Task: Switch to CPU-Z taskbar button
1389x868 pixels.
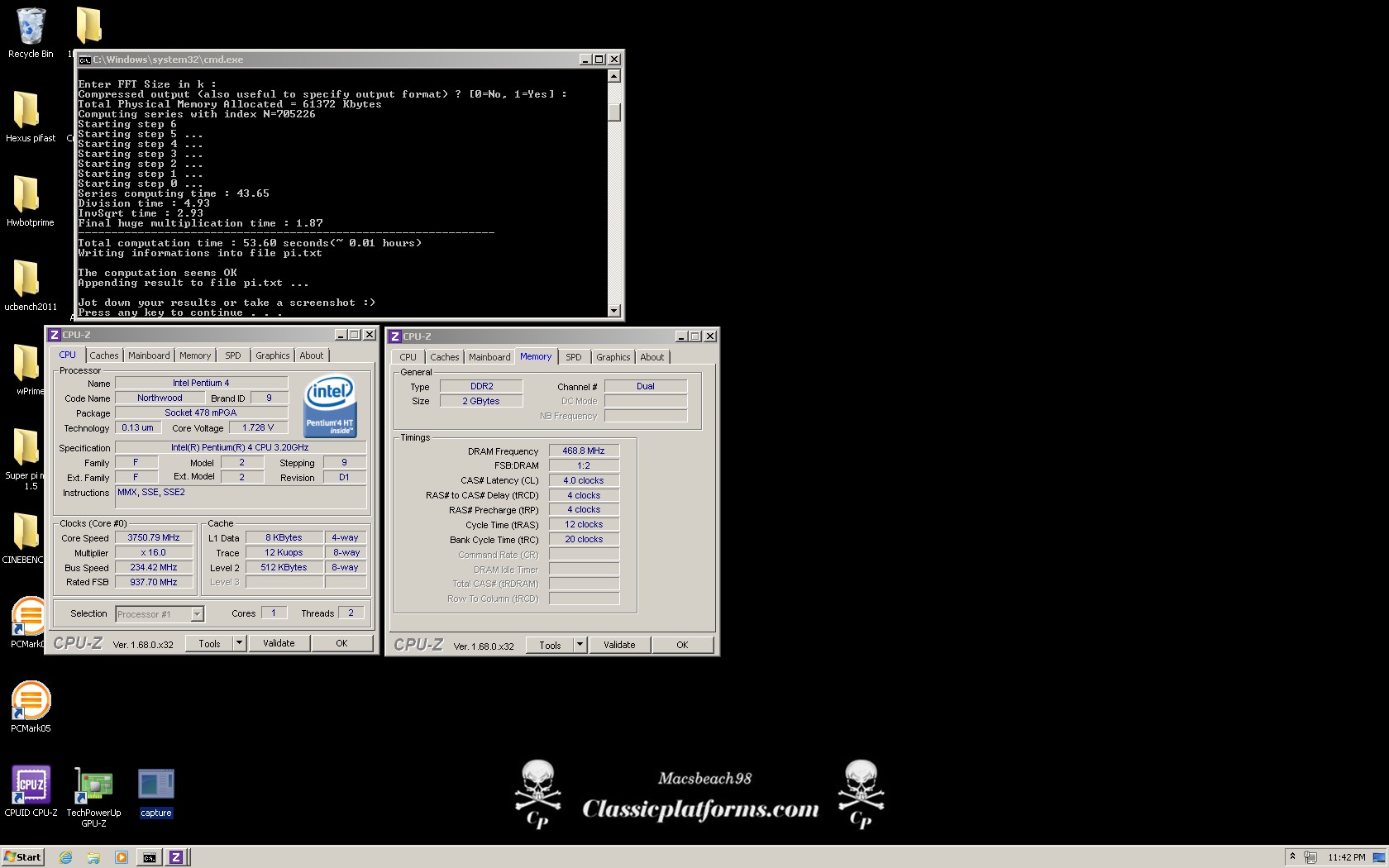Action: coord(176,857)
